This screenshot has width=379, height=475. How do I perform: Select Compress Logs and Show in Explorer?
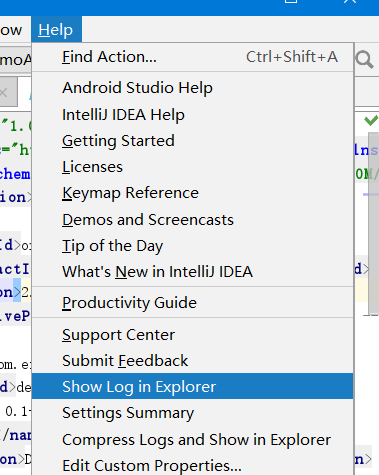(x=193, y=439)
